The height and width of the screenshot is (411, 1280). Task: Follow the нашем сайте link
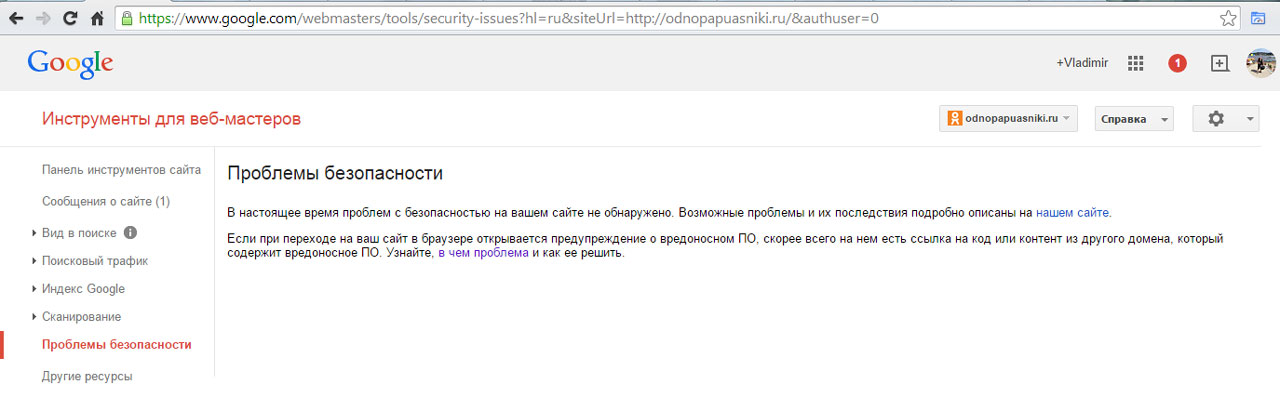click(1072, 212)
